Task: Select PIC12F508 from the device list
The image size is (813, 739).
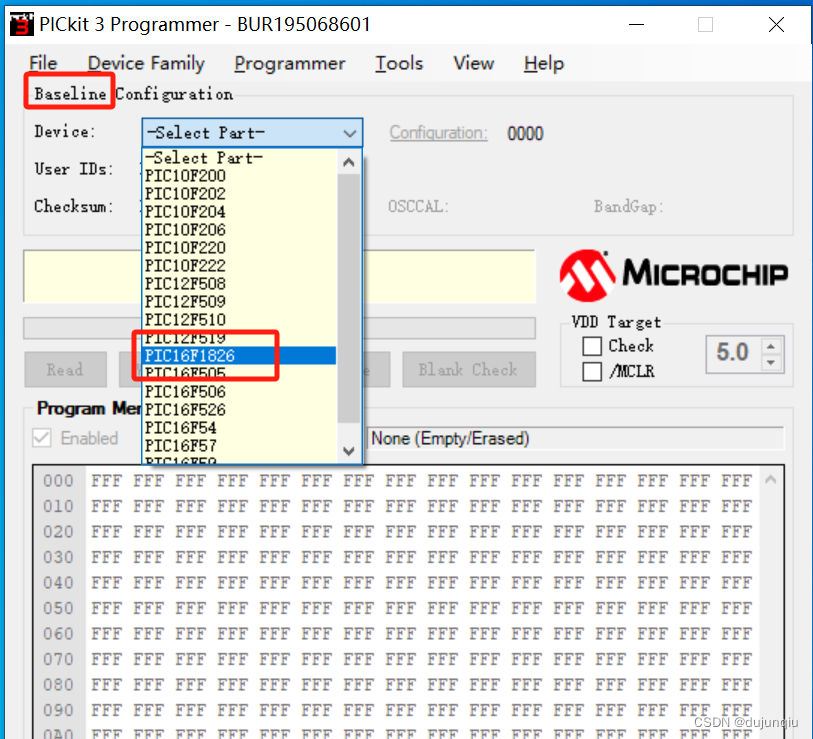Action: click(240, 284)
